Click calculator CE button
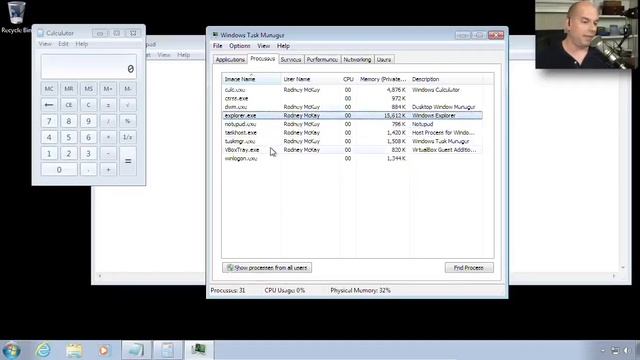The height and width of the screenshot is (360, 640). point(69,105)
